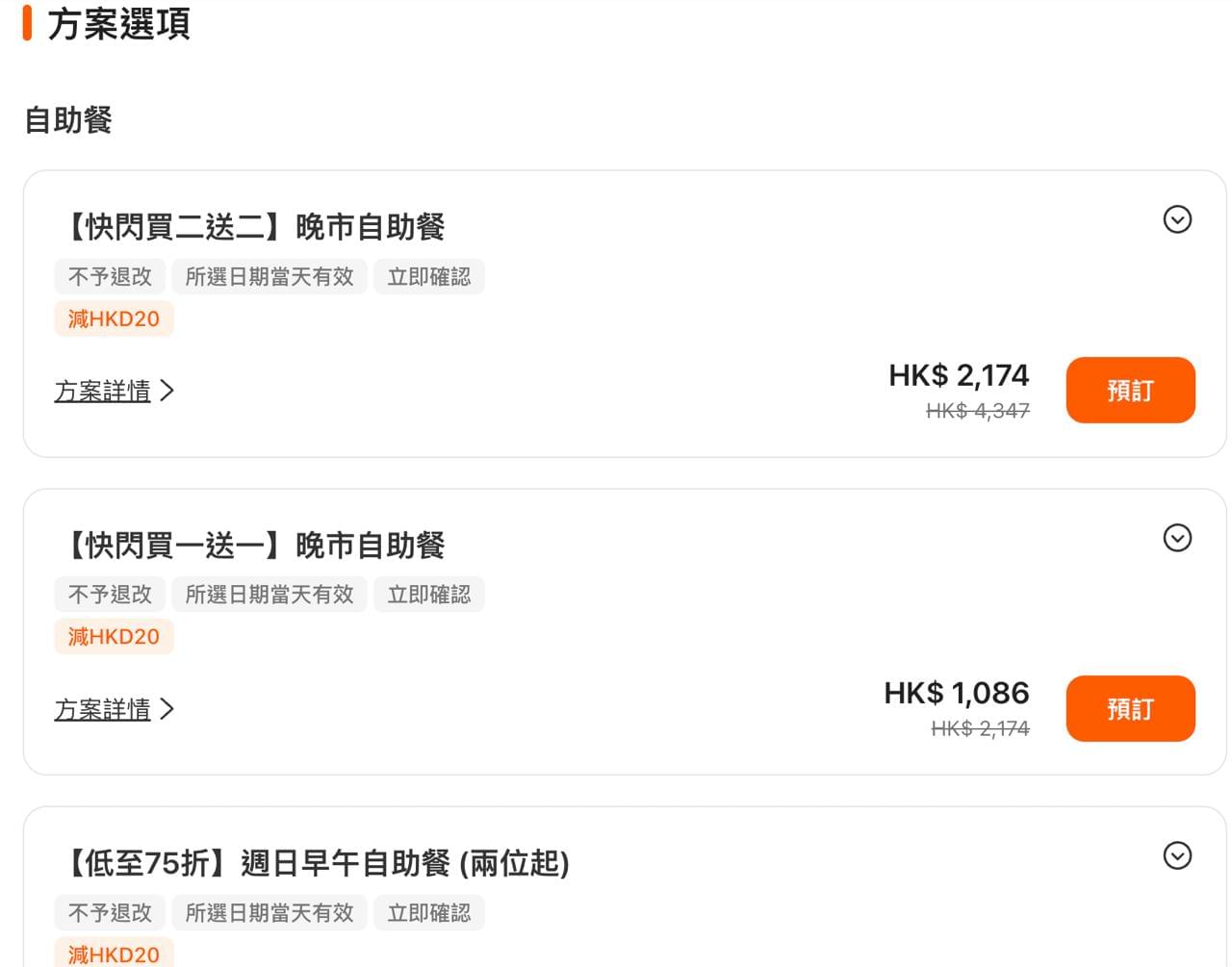Click the 不予退改 tag on first card
Viewport: 1232px width, 967px height.
[x=110, y=277]
